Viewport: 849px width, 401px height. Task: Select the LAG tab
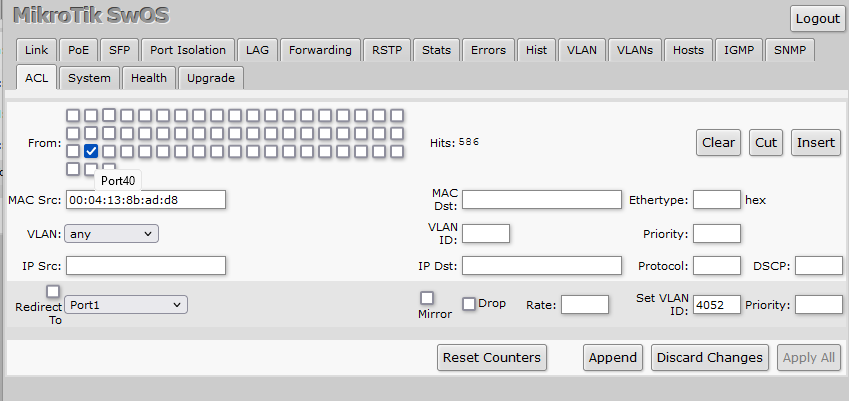pos(257,50)
